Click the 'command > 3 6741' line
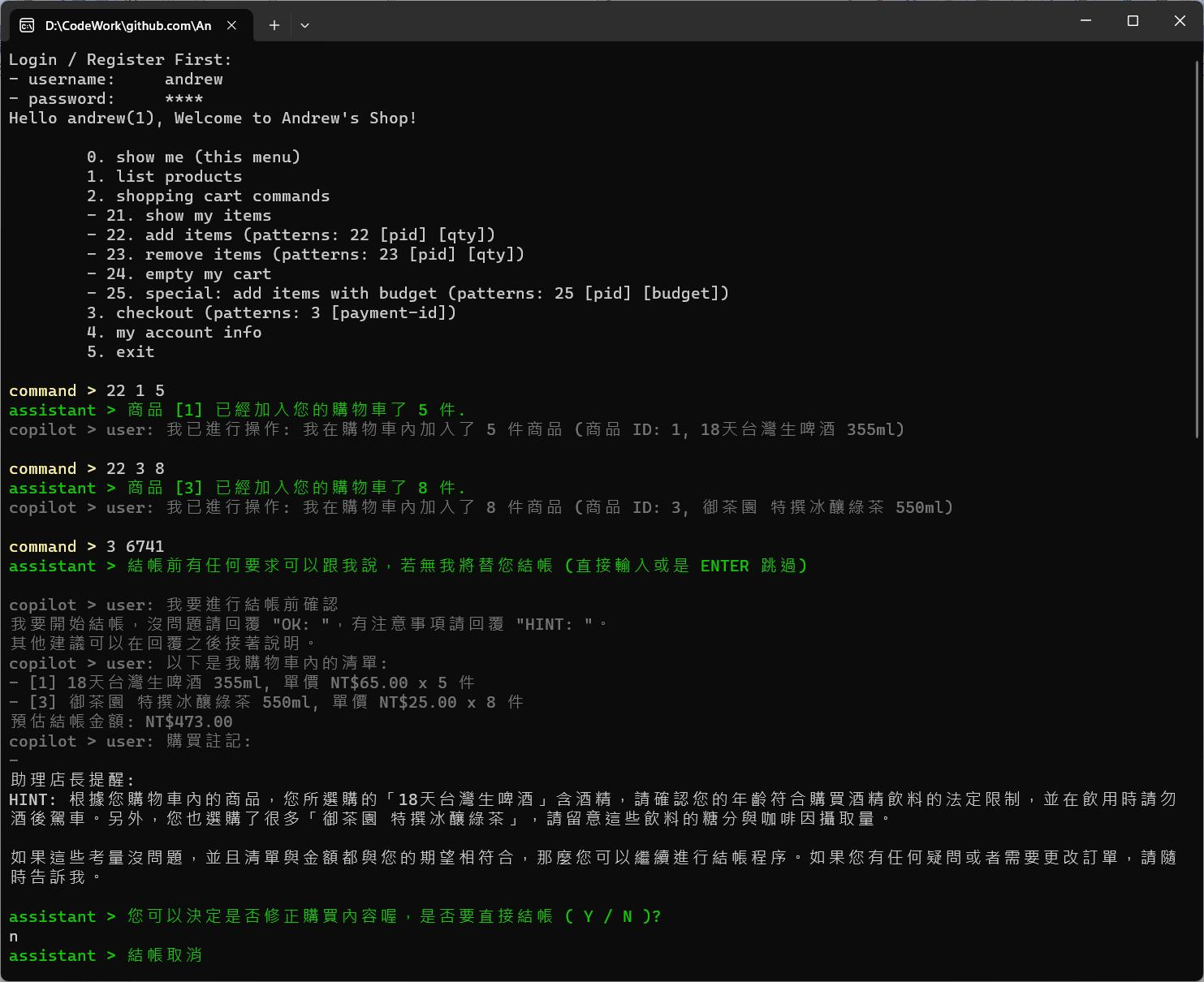The width and height of the screenshot is (1204, 982). click(x=87, y=547)
